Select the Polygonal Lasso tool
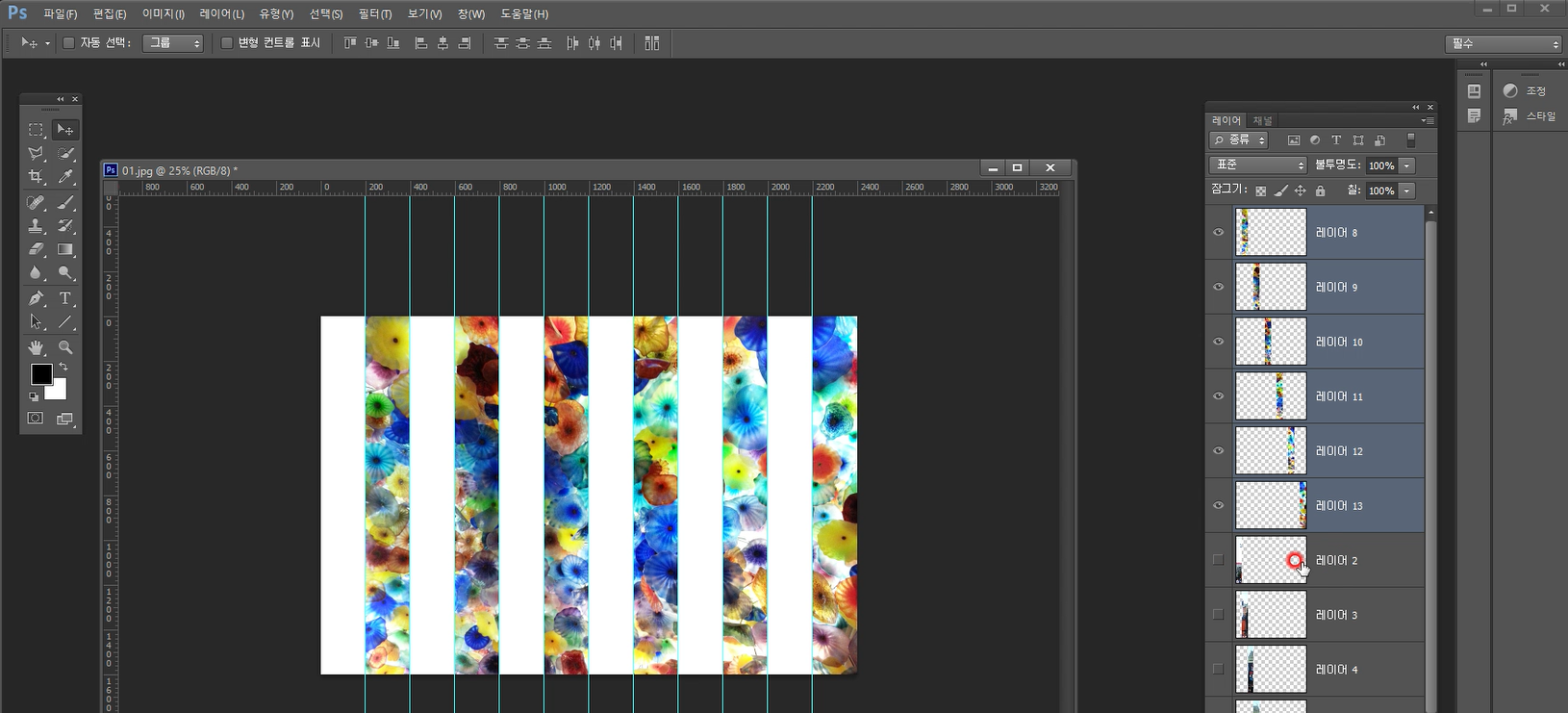Image resolution: width=1568 pixels, height=713 pixels. 36,154
